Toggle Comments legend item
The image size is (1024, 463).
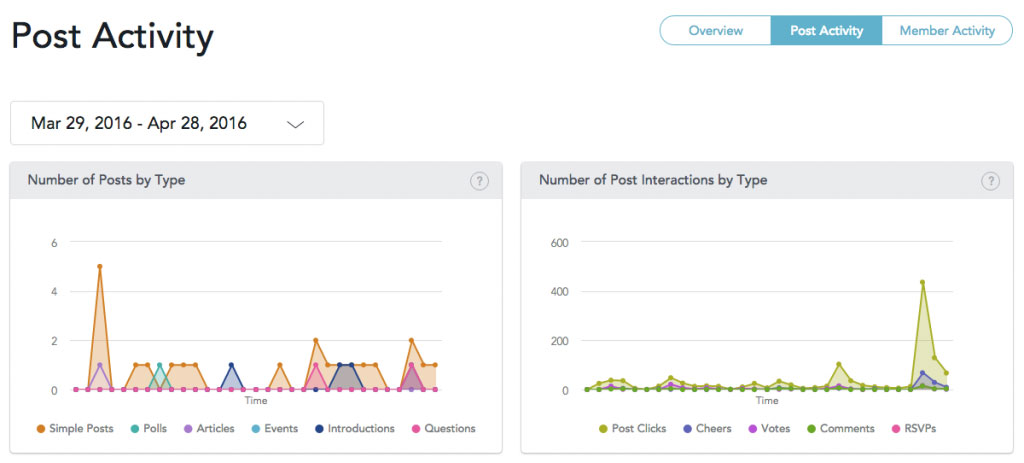pos(840,429)
